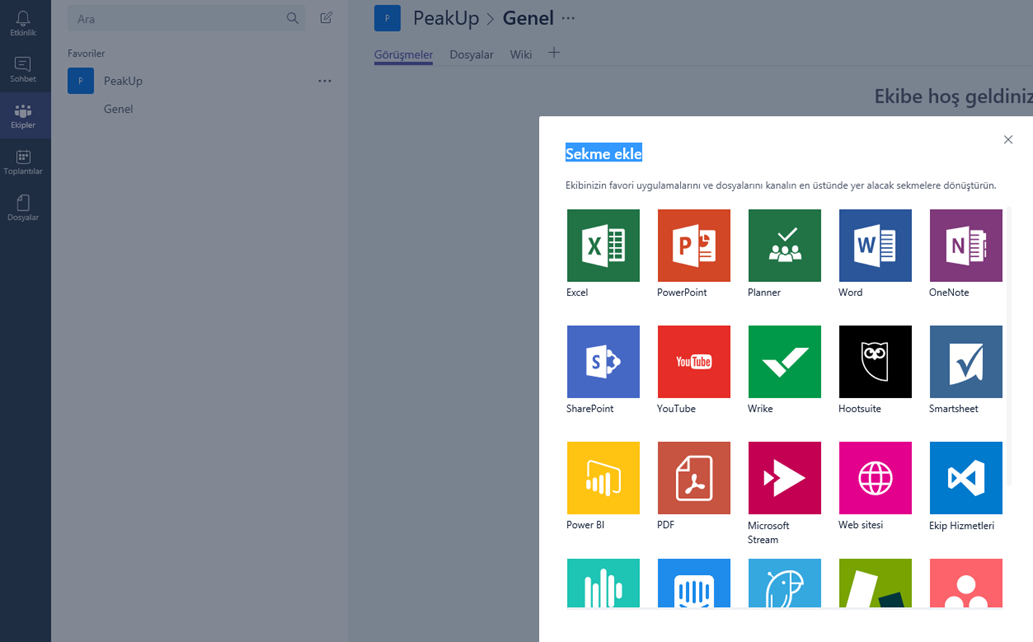
Task: Open Genel channel options in header
Action: click(x=568, y=18)
